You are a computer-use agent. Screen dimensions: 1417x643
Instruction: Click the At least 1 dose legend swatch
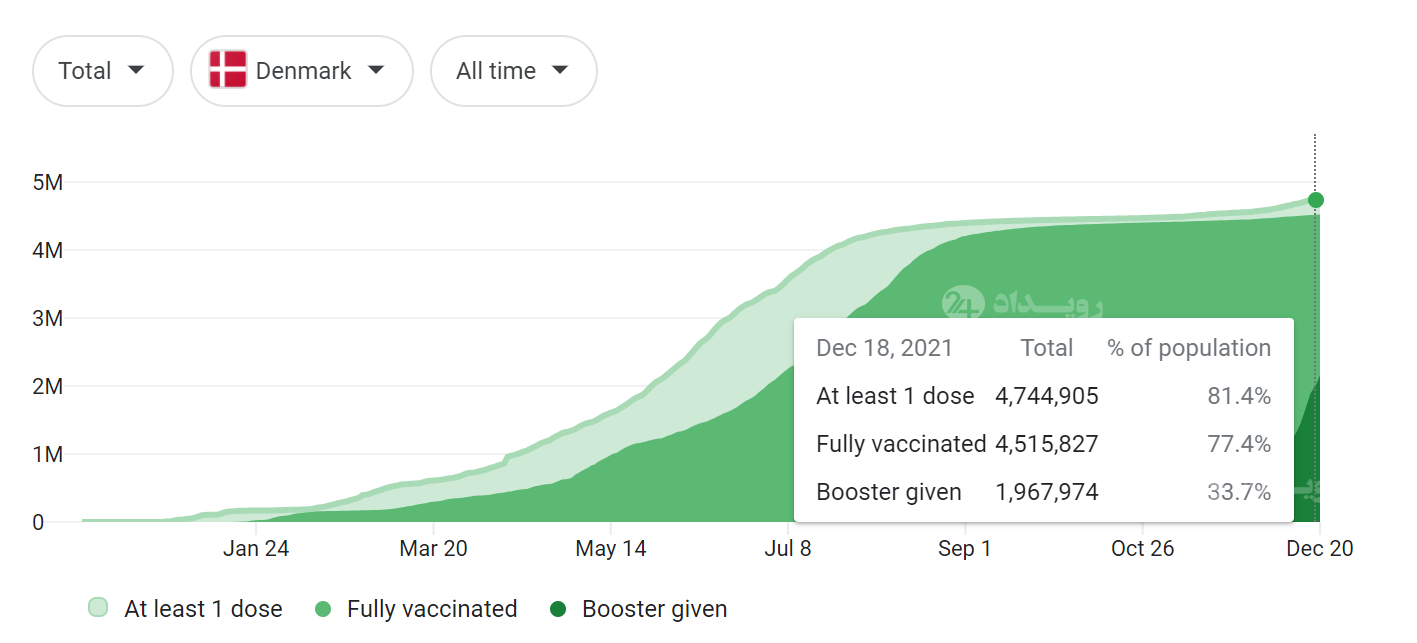(98, 608)
